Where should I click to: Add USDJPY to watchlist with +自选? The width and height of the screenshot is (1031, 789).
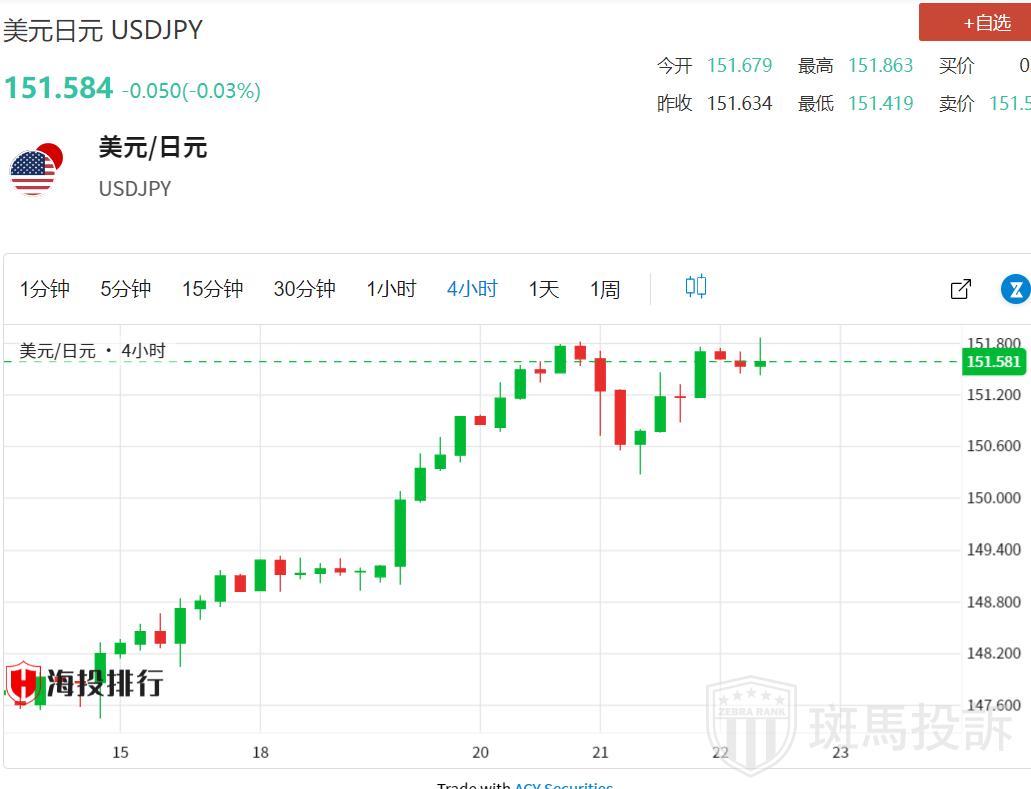tap(974, 23)
